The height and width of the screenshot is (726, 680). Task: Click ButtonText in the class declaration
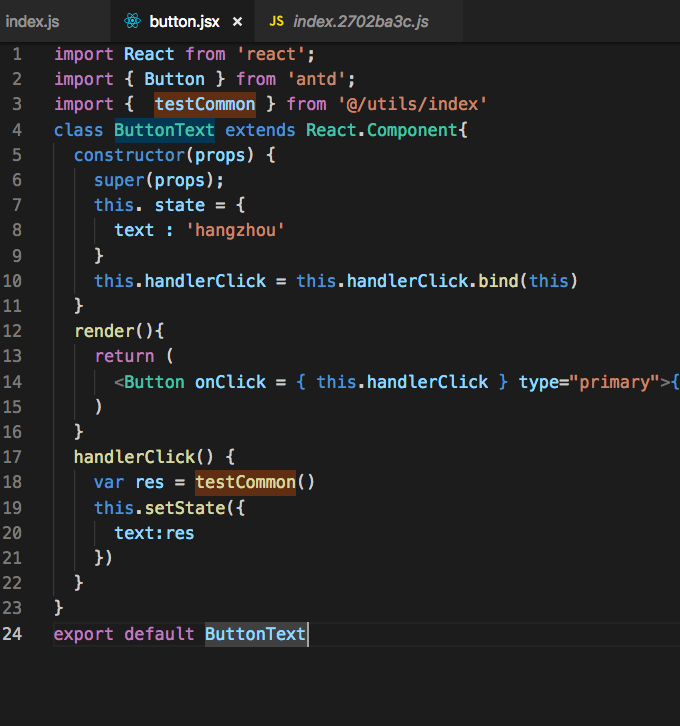pyautogui.click(x=164, y=130)
